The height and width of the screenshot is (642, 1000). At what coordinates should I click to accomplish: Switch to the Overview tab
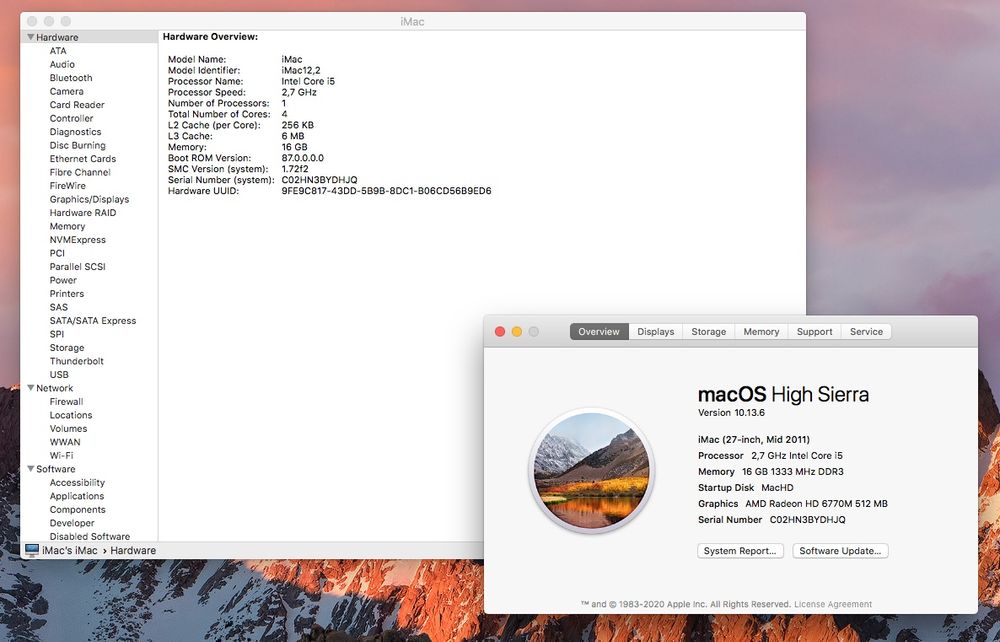pyautogui.click(x=599, y=332)
